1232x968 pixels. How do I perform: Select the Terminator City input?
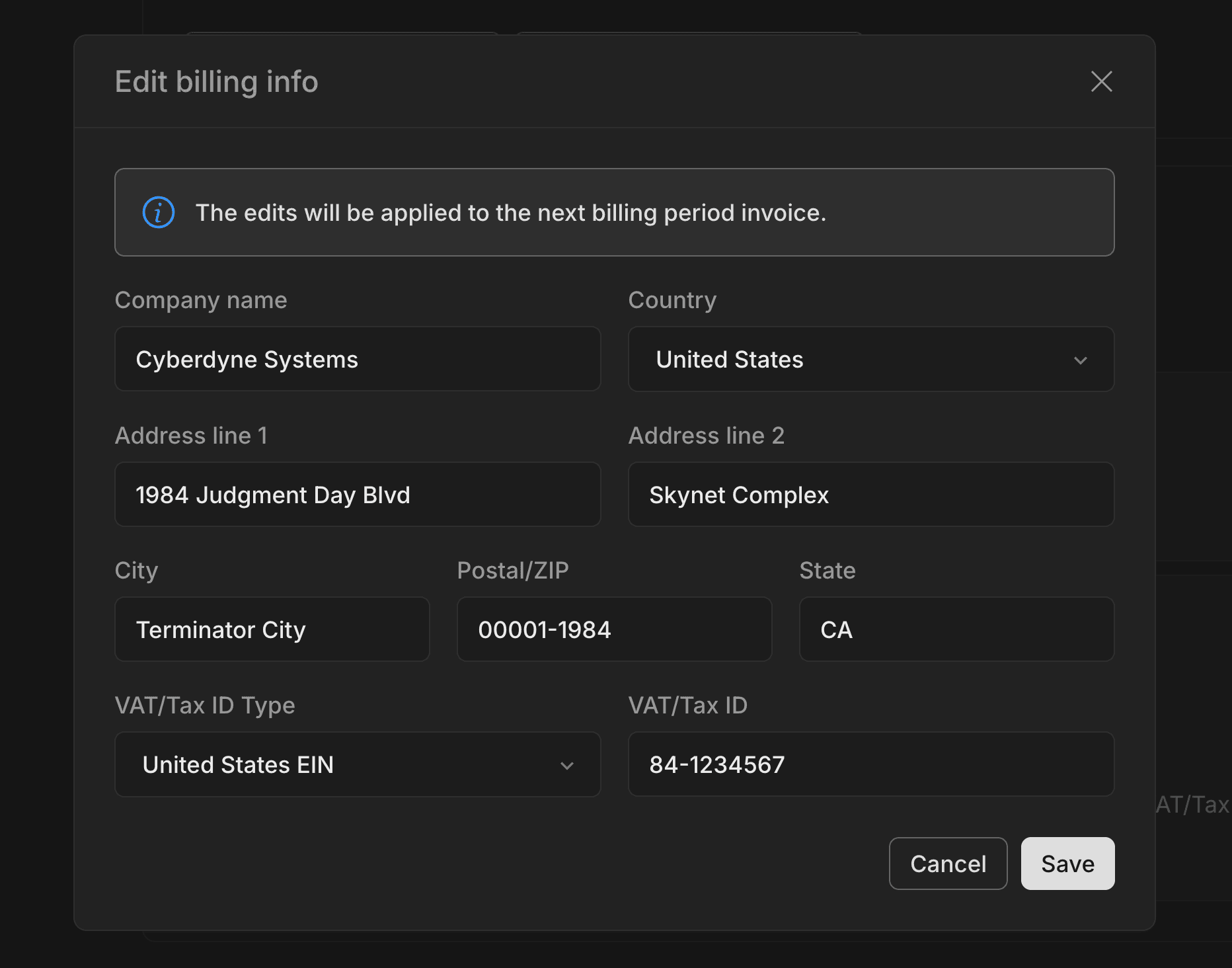click(272, 629)
